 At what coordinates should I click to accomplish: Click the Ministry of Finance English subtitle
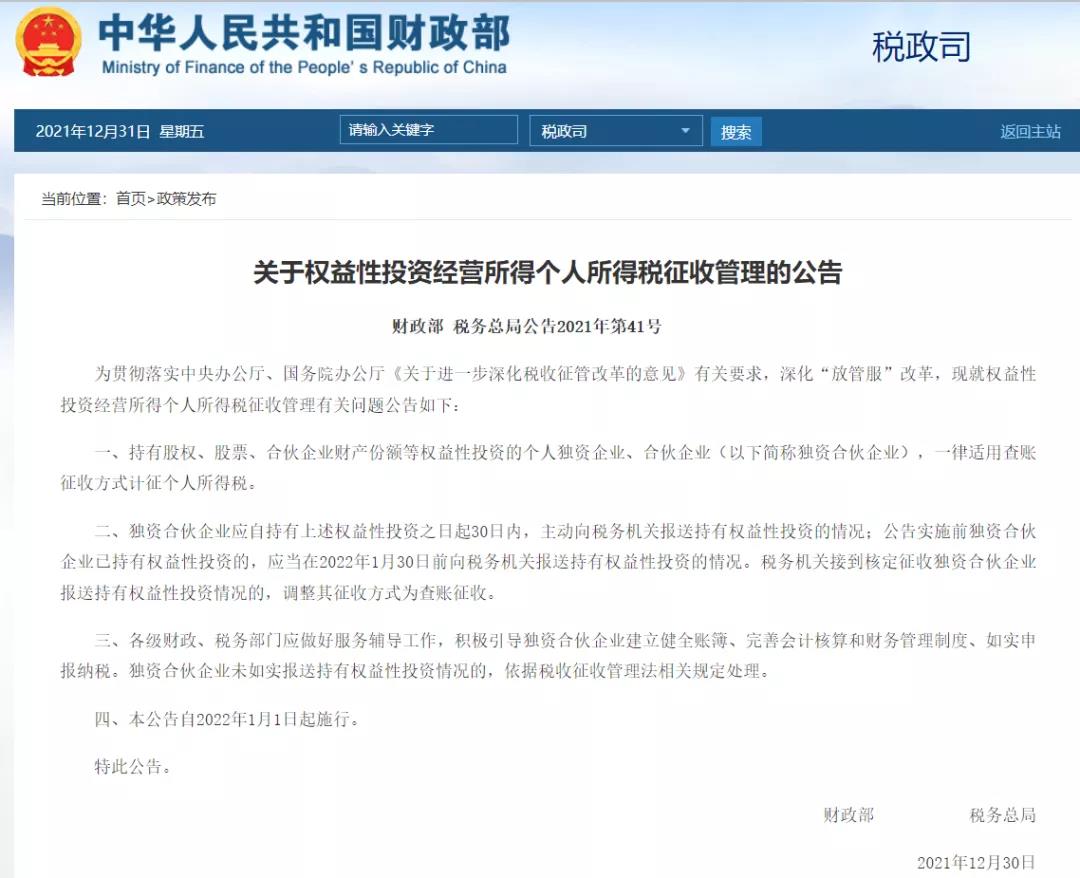(304, 67)
